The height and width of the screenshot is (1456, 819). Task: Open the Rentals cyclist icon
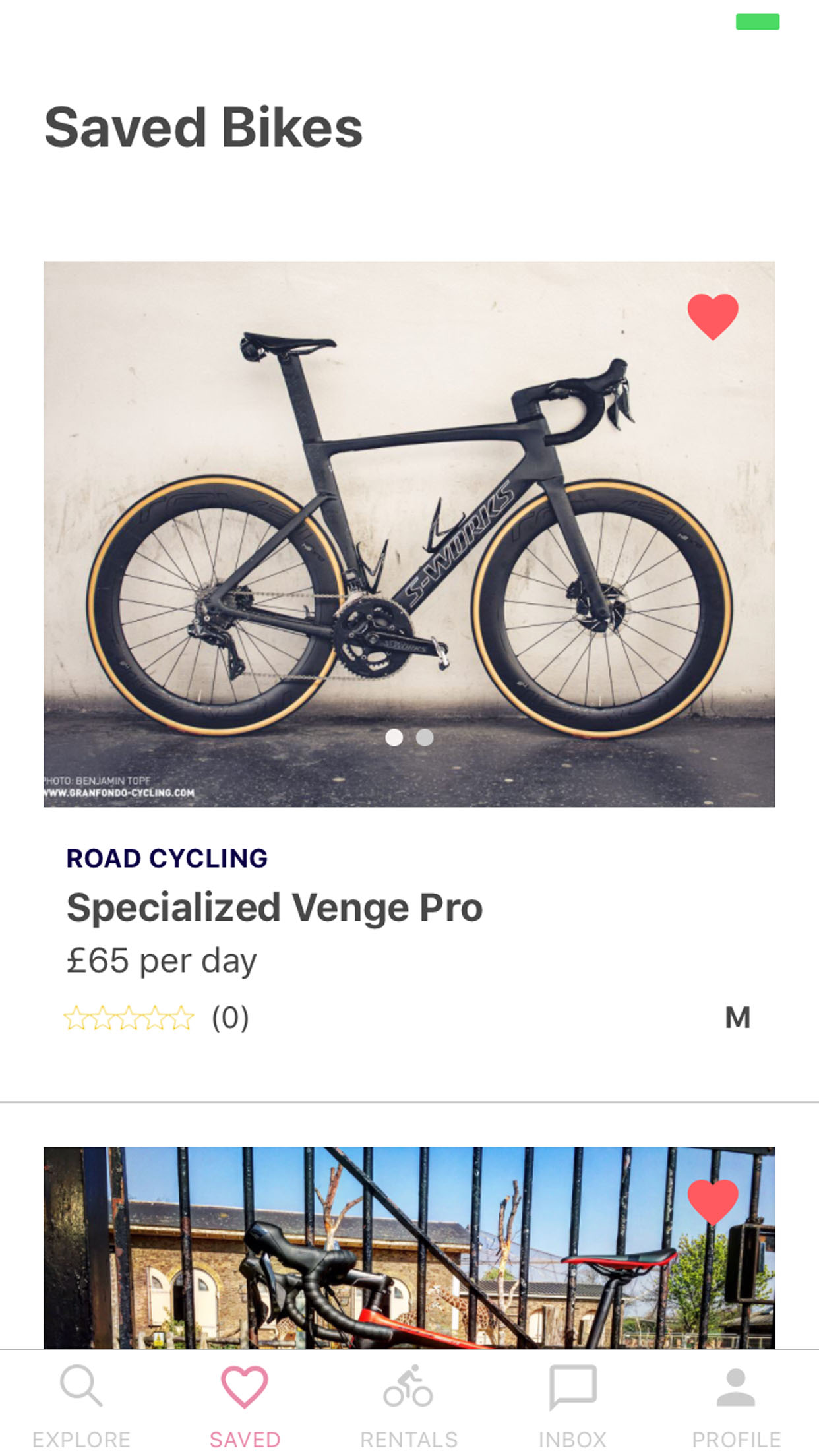pyautogui.click(x=408, y=1386)
